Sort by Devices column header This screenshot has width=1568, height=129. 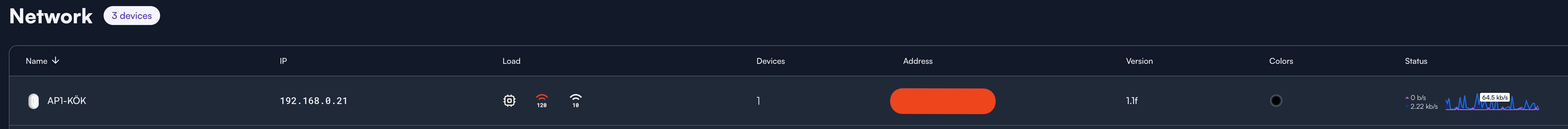tap(770, 61)
